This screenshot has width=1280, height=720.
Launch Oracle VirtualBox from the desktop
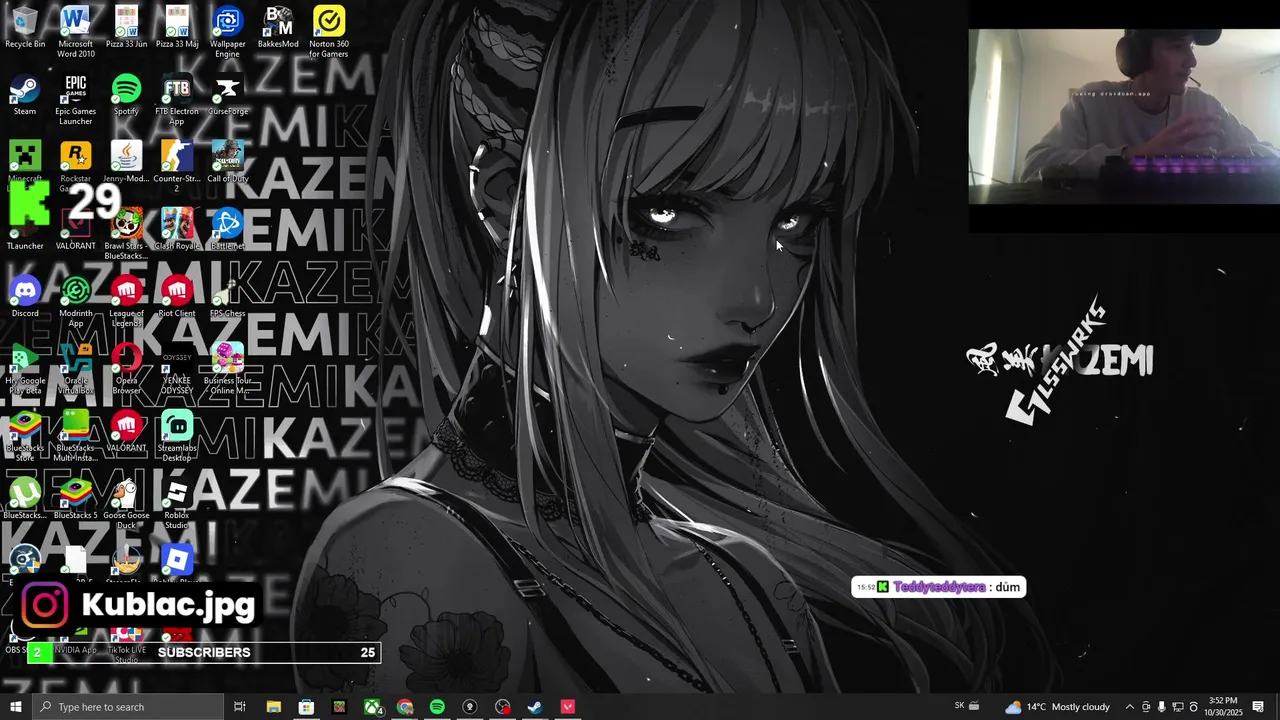tap(75, 369)
